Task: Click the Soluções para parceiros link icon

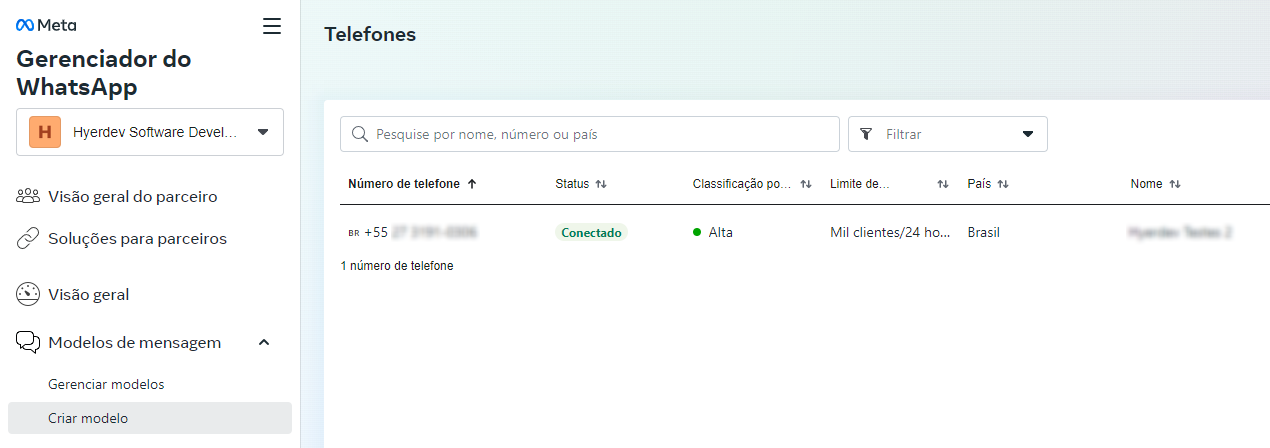Action: point(28,239)
